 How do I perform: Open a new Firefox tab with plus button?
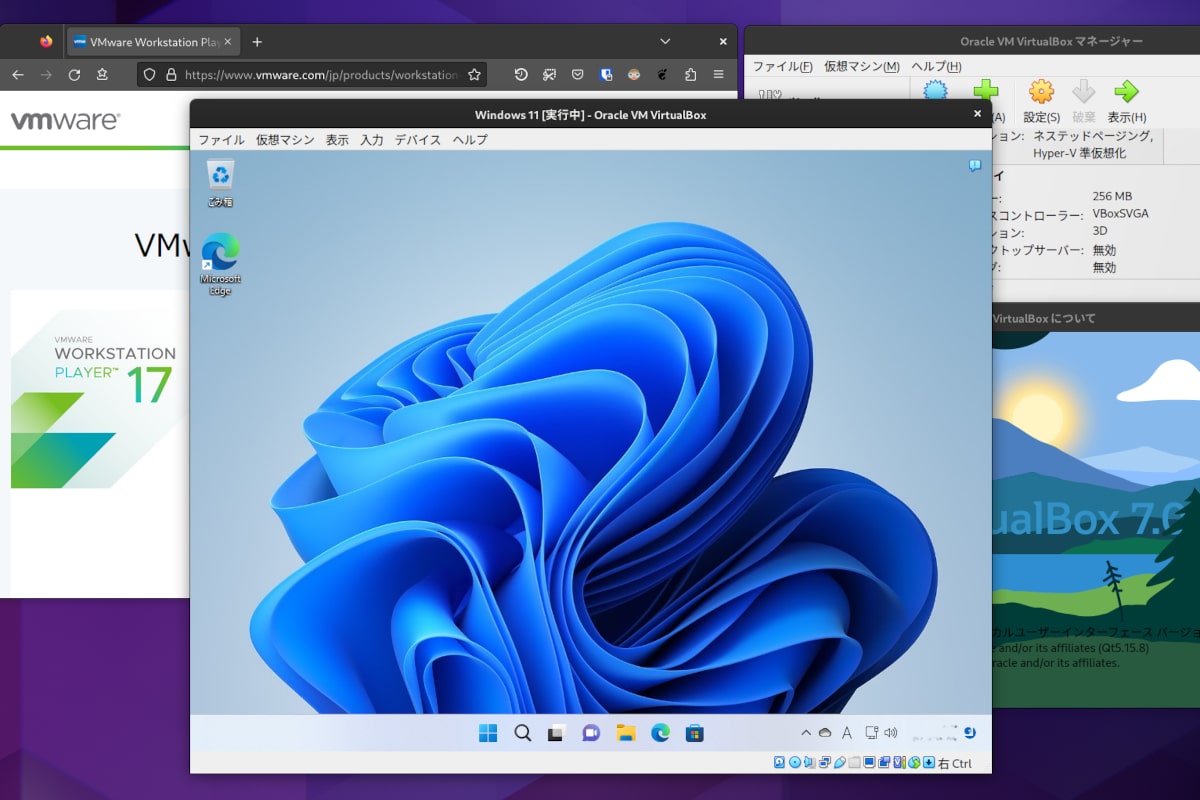[x=257, y=42]
